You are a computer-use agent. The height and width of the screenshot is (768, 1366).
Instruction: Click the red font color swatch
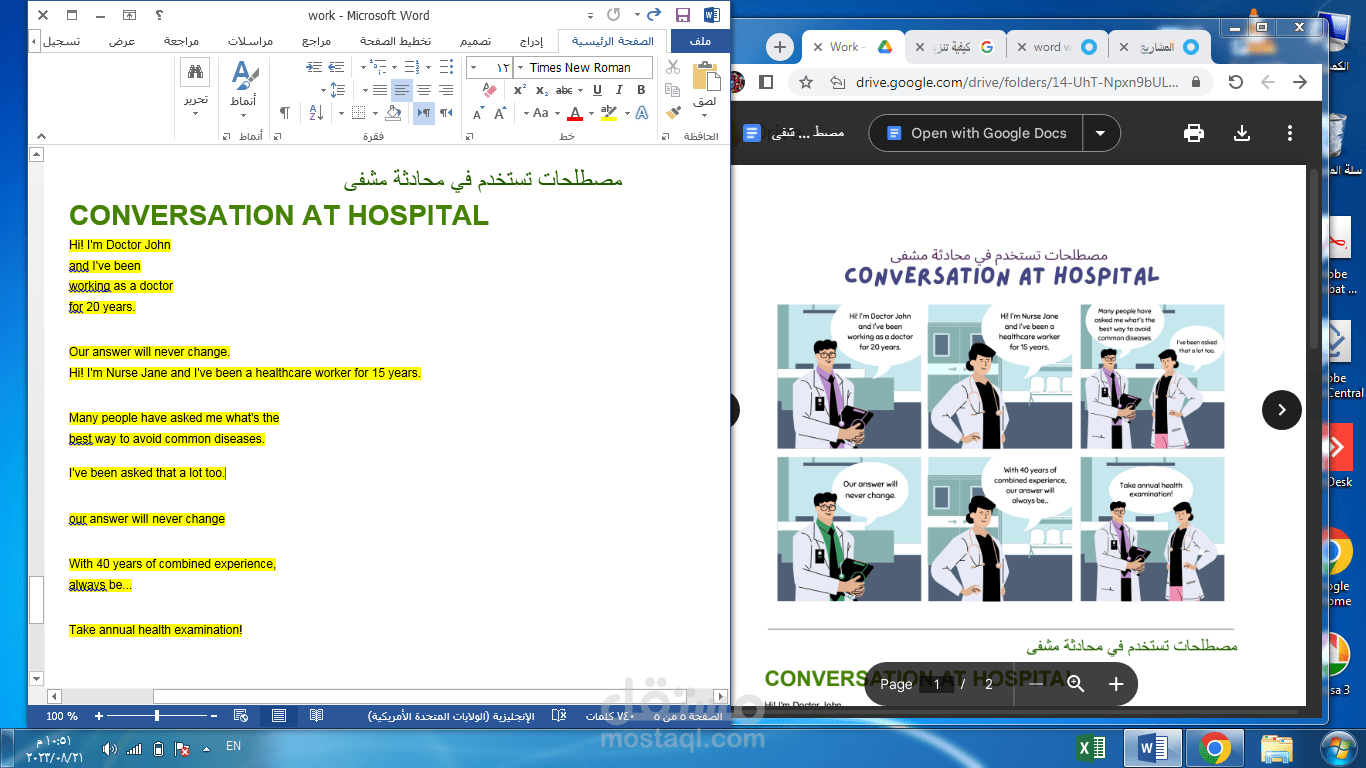click(x=575, y=113)
